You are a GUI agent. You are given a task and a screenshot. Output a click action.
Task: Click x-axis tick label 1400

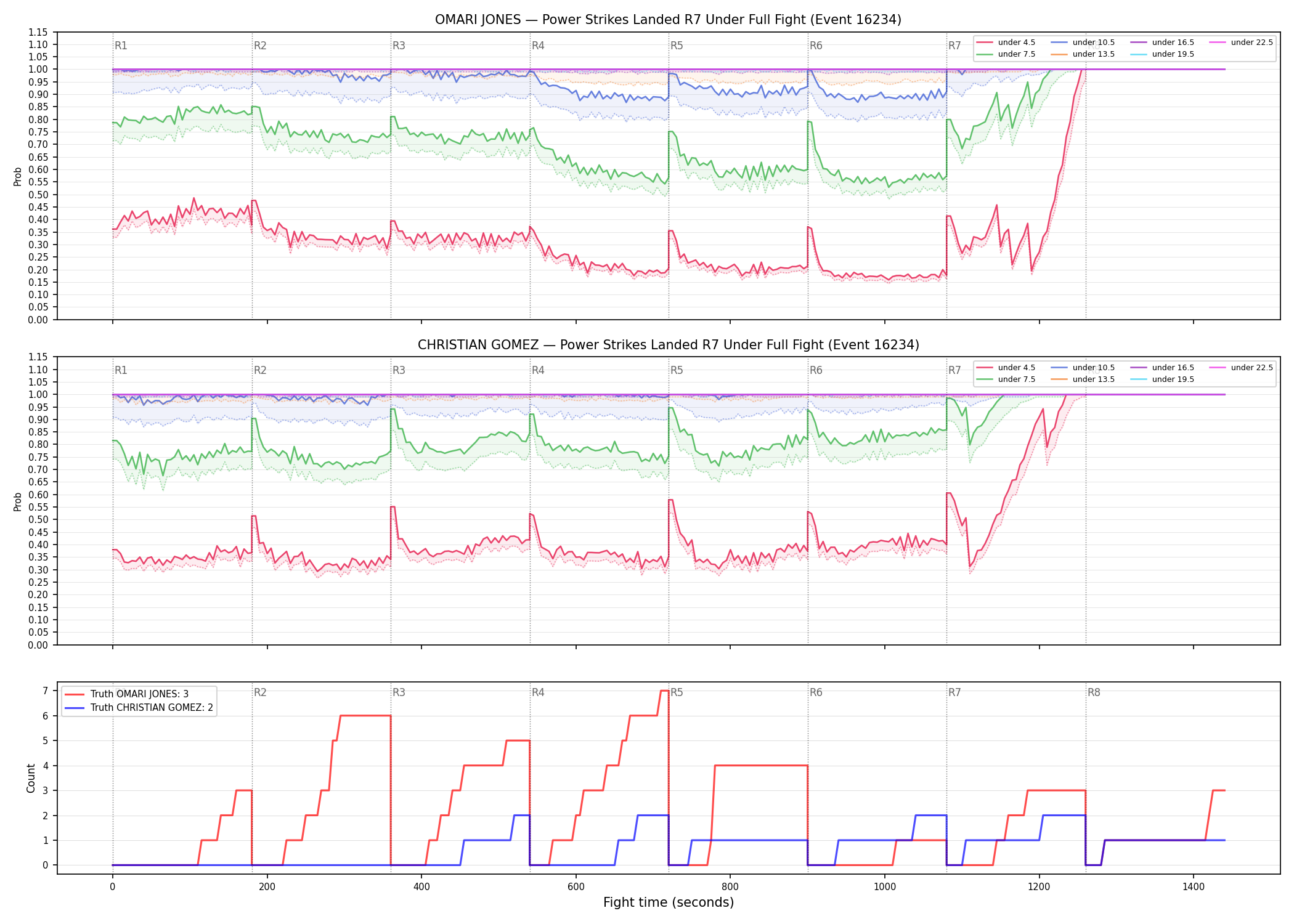click(1194, 887)
